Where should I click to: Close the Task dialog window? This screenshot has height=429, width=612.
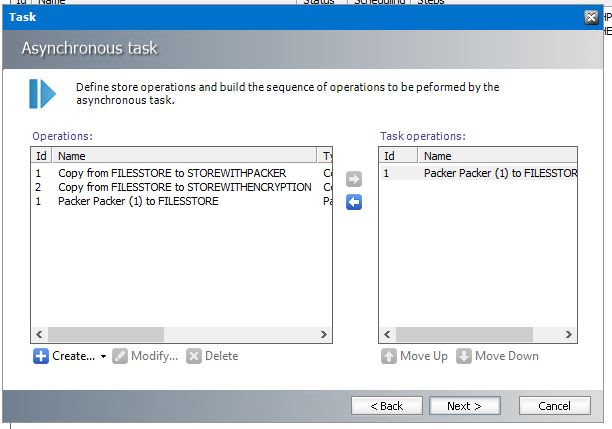coord(591,17)
